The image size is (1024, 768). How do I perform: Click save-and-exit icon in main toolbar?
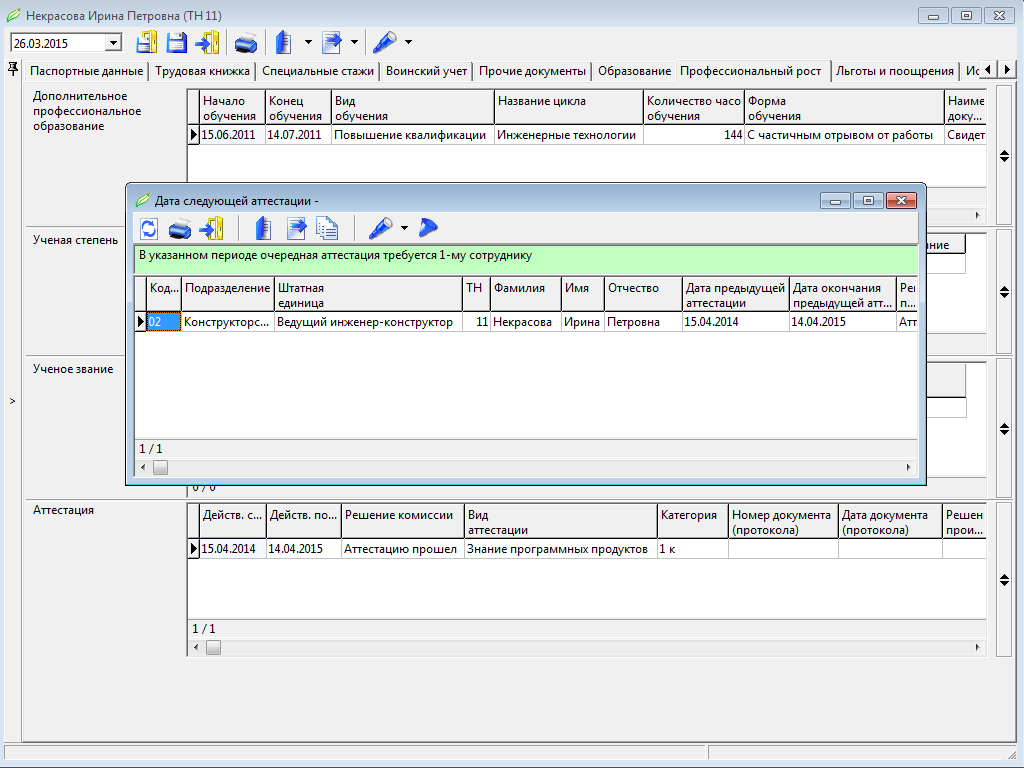[146, 42]
